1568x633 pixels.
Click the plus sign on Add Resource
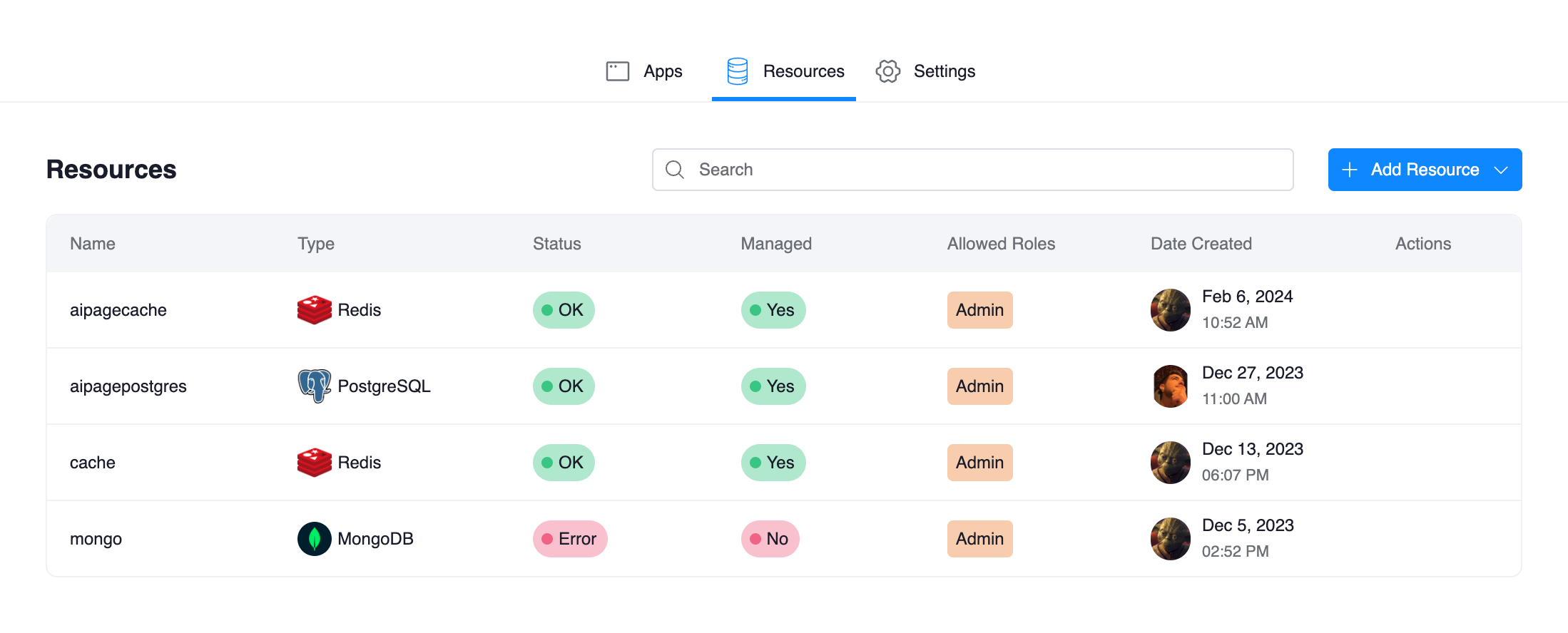click(1349, 170)
